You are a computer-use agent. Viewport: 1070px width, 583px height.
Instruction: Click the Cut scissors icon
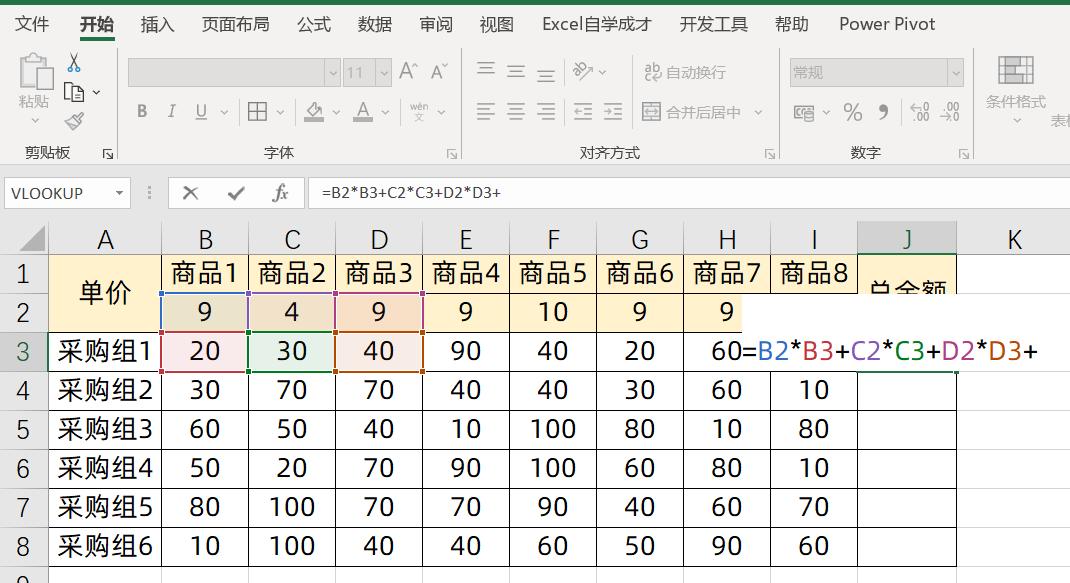[x=74, y=62]
